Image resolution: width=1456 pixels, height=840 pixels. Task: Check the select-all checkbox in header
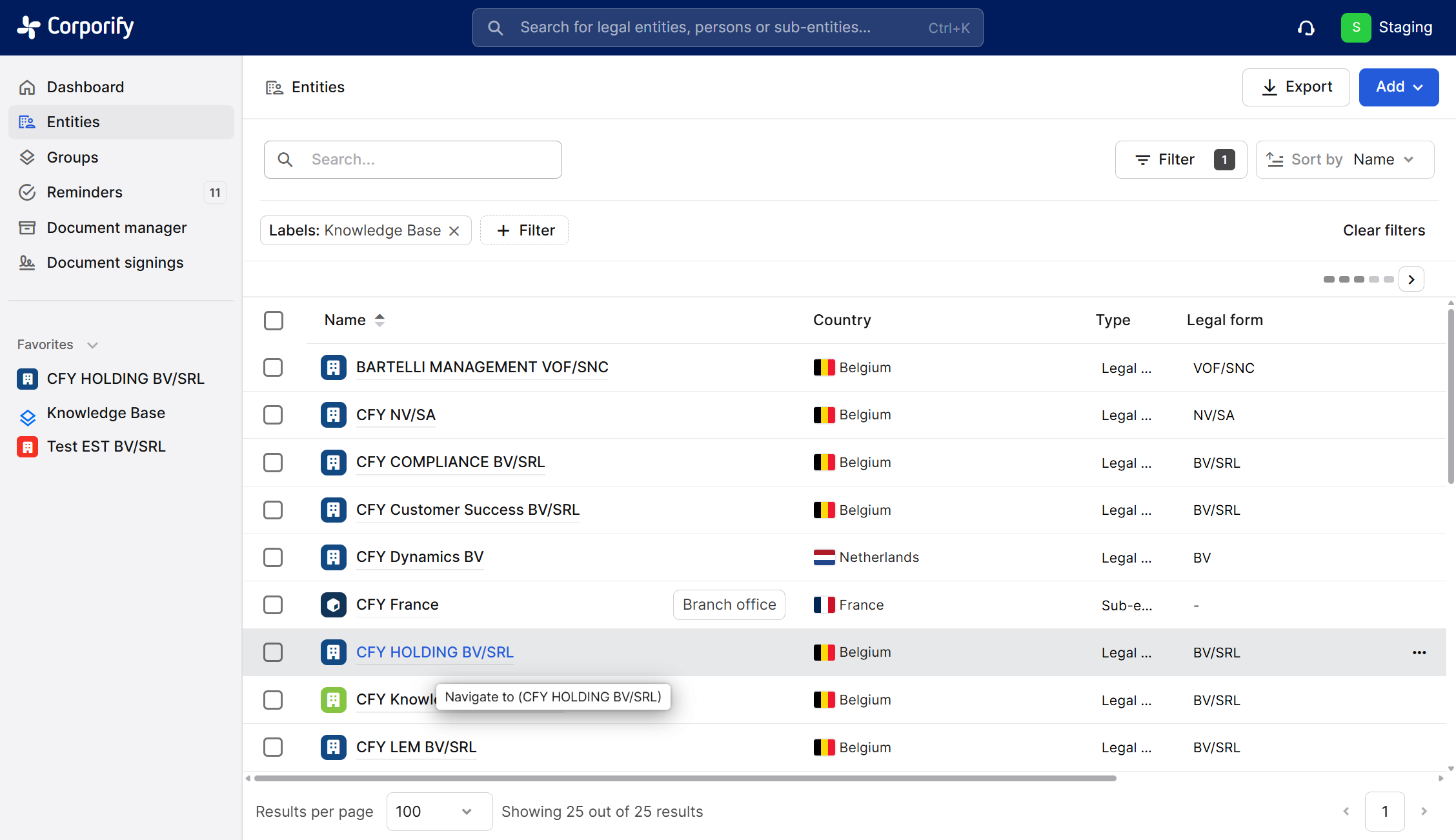pos(274,321)
